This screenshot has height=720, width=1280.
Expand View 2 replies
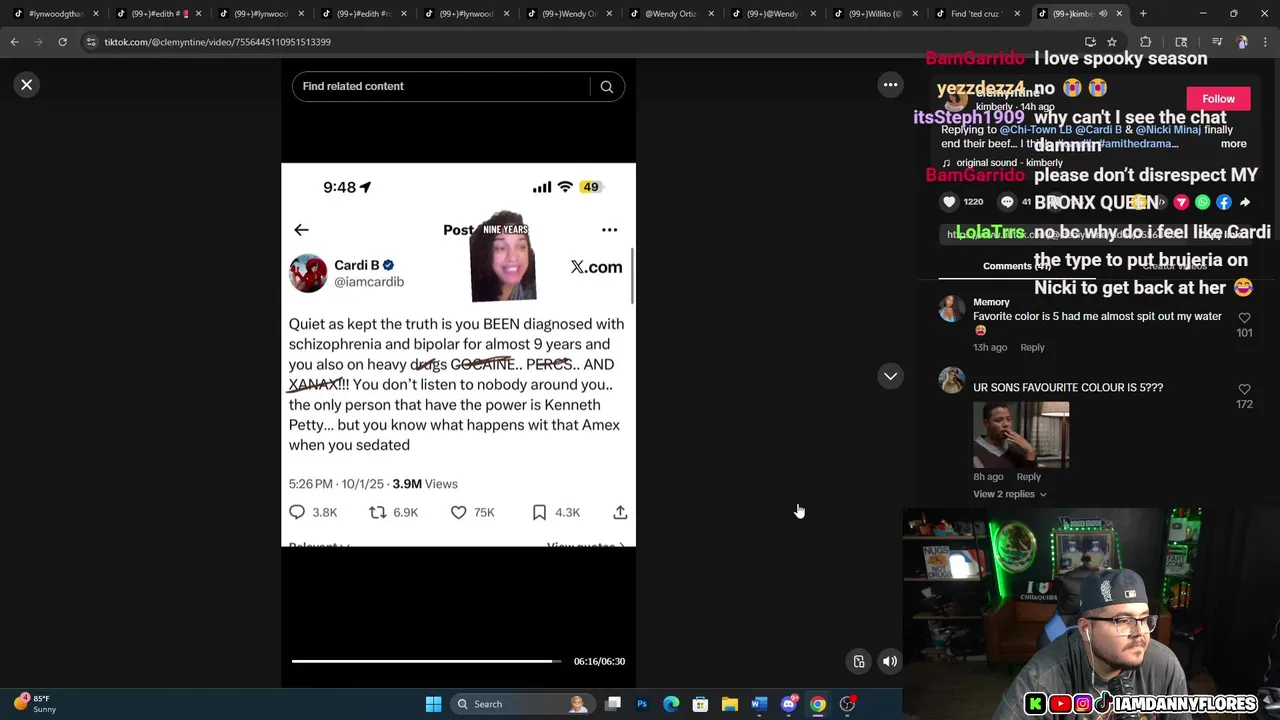pos(1010,494)
